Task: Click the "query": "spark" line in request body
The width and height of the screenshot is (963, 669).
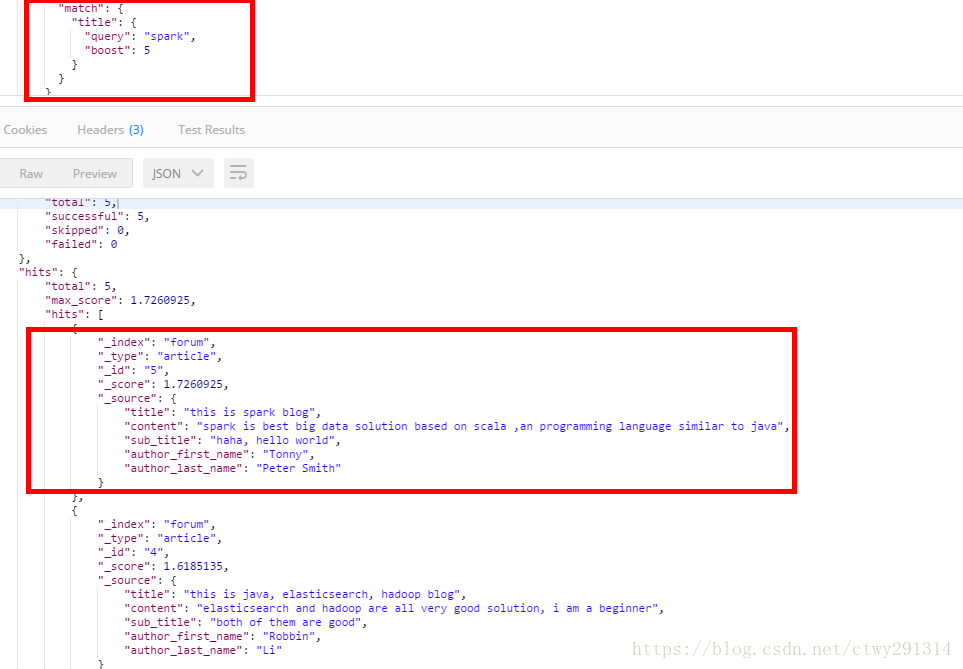Action: click(140, 36)
